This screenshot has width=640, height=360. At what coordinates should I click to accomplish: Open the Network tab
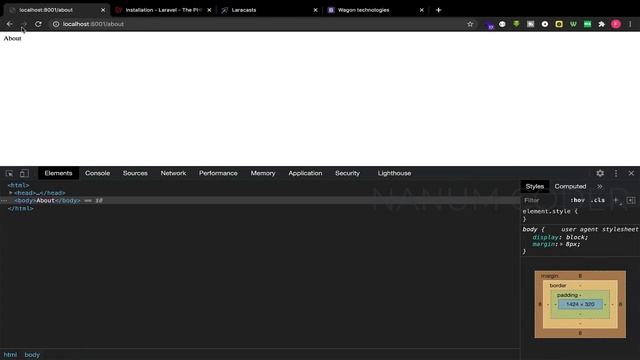tap(173, 173)
